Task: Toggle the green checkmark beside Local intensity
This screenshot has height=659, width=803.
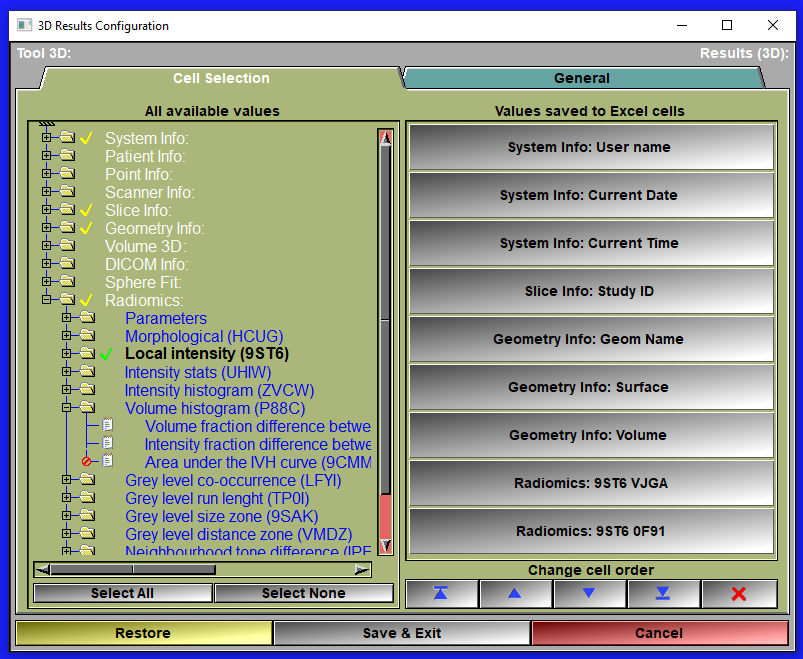Action: (x=106, y=354)
